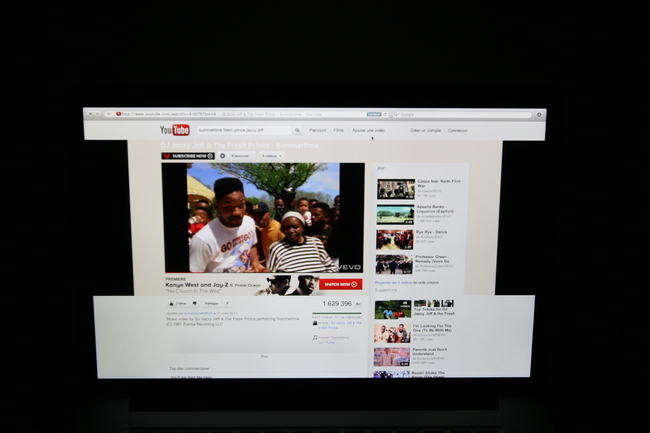Screen dimensions: 650x433
Task: Click the thumbs down dislike icon
Action: [194, 304]
